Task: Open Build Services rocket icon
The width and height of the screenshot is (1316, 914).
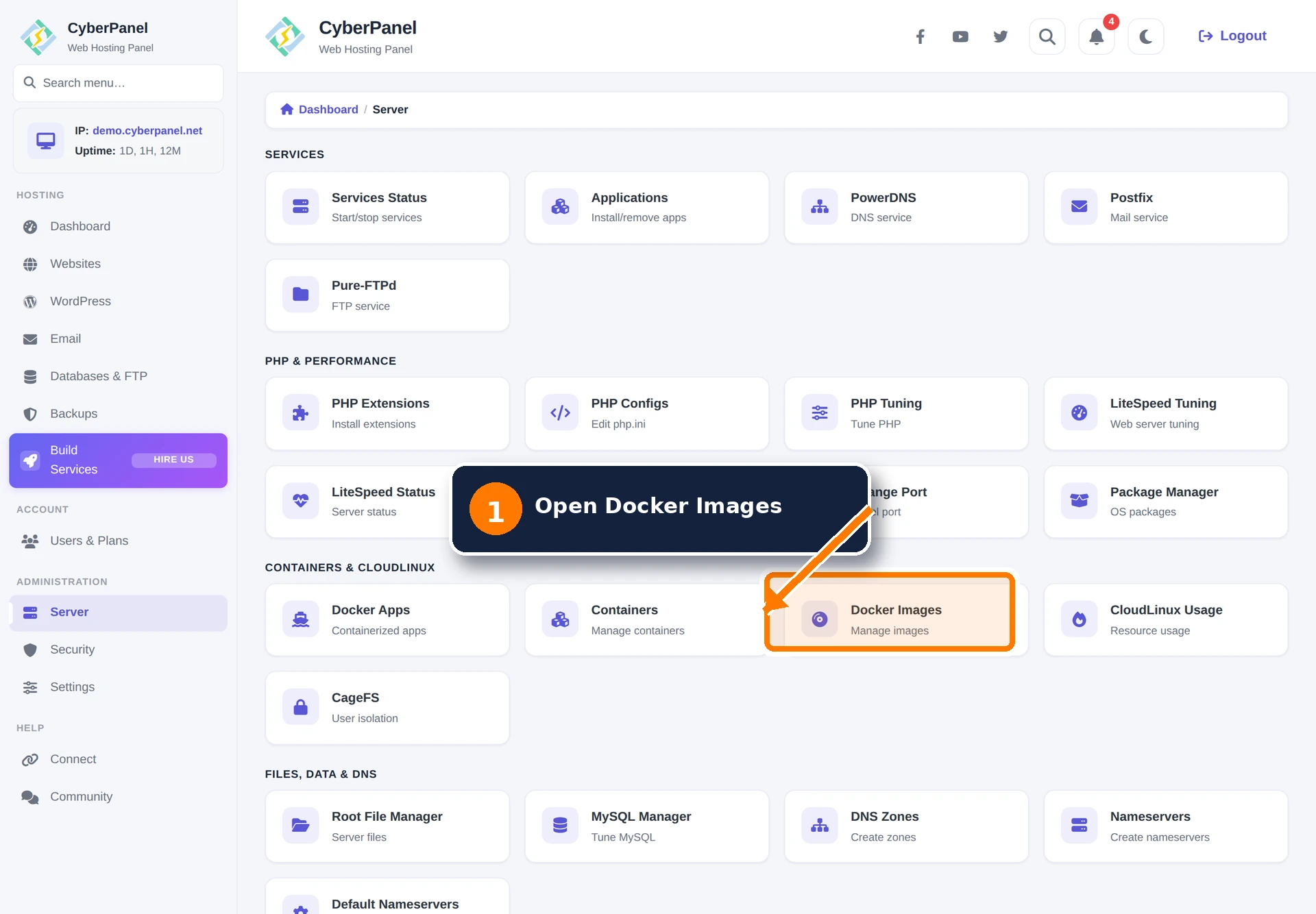Action: tap(30, 460)
